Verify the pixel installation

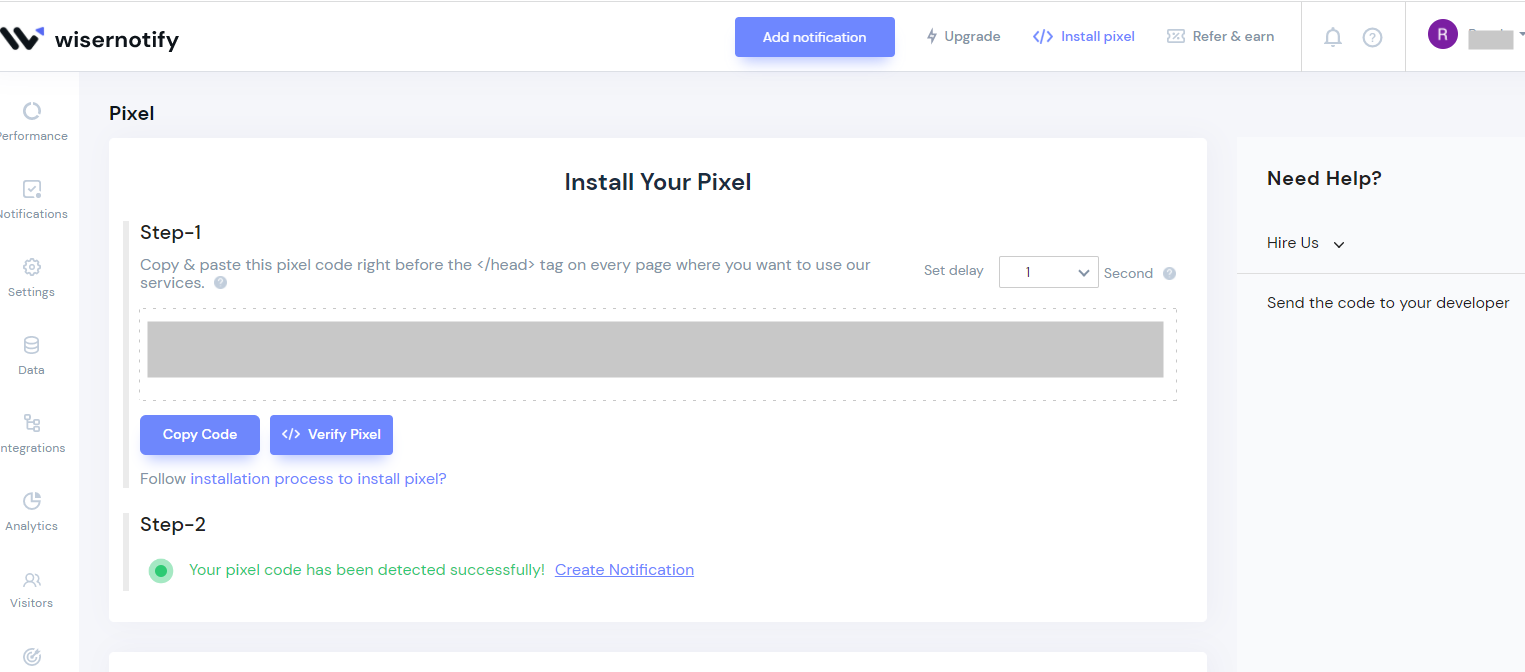pos(331,434)
